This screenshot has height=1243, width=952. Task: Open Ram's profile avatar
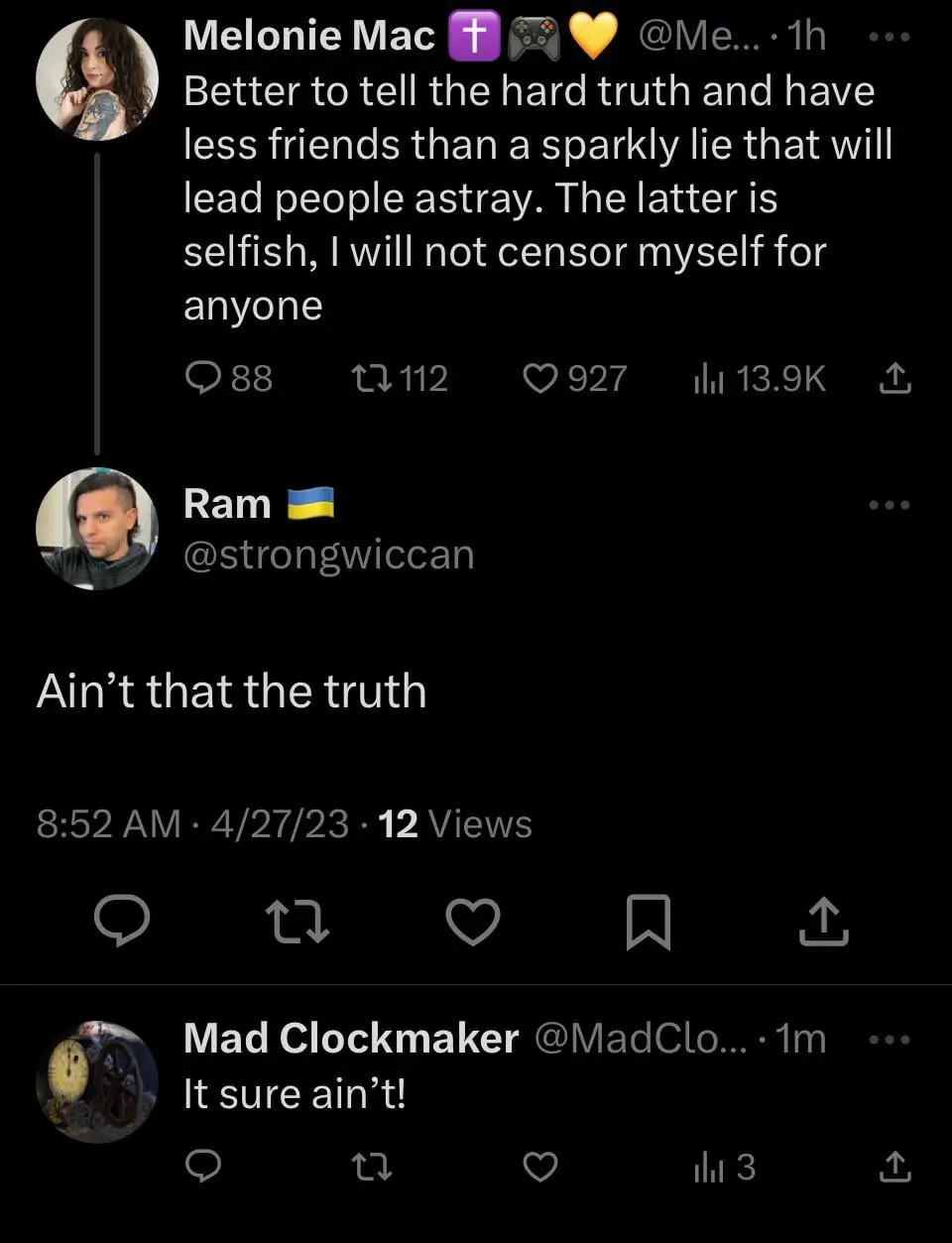(x=96, y=529)
